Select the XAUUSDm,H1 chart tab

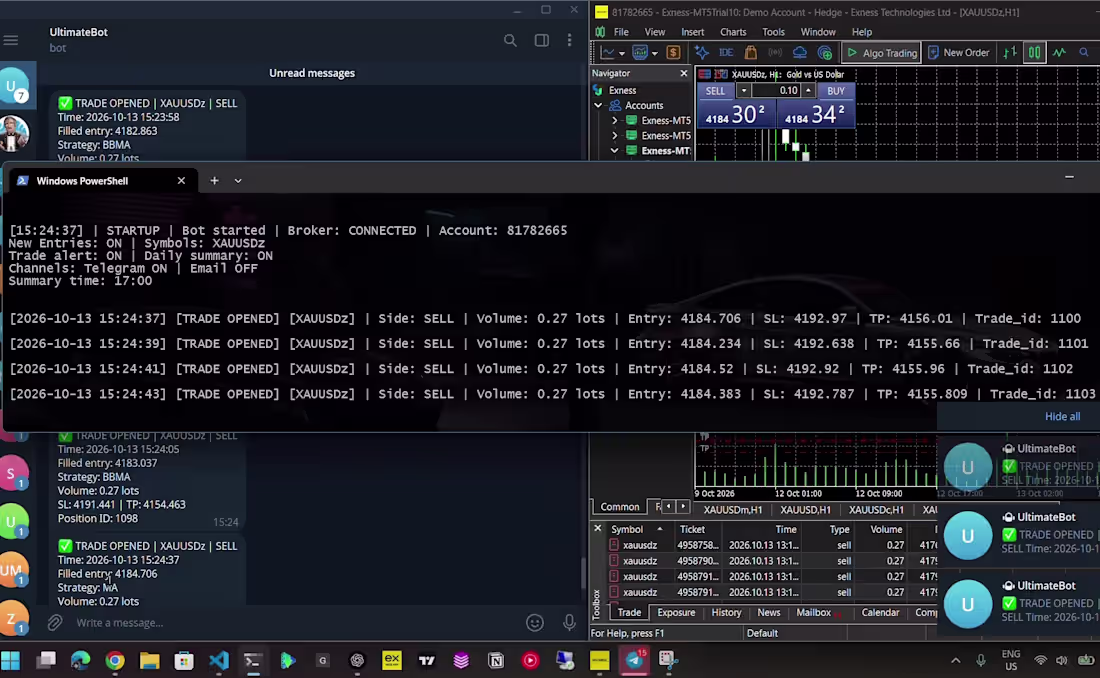pos(732,510)
